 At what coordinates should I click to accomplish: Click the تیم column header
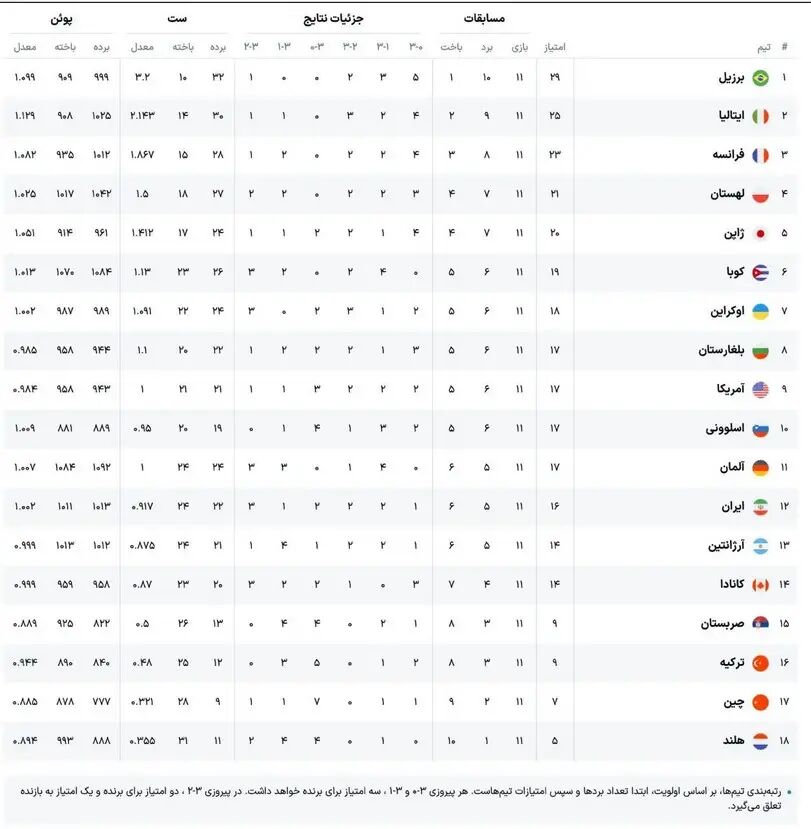(763, 47)
